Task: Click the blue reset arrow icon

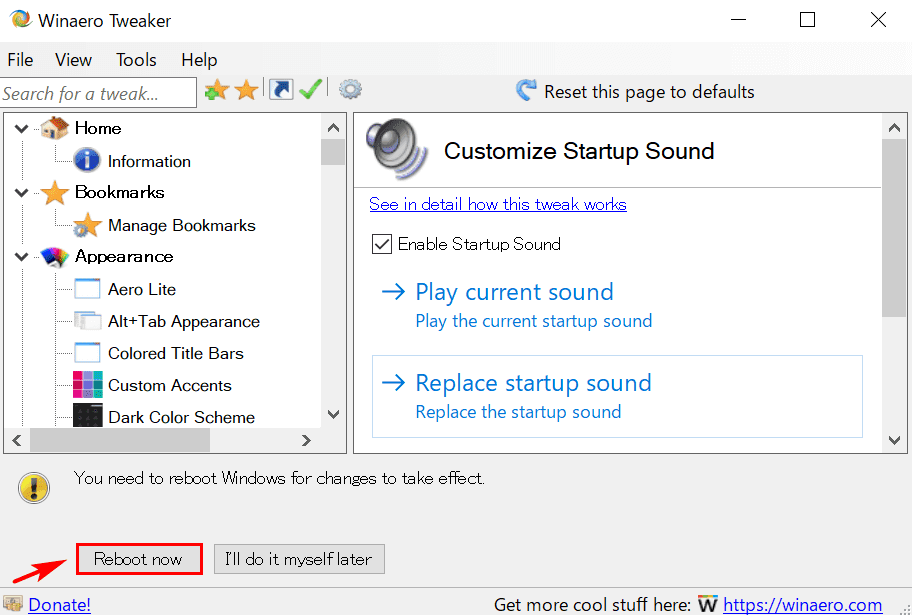Action: pos(526,90)
